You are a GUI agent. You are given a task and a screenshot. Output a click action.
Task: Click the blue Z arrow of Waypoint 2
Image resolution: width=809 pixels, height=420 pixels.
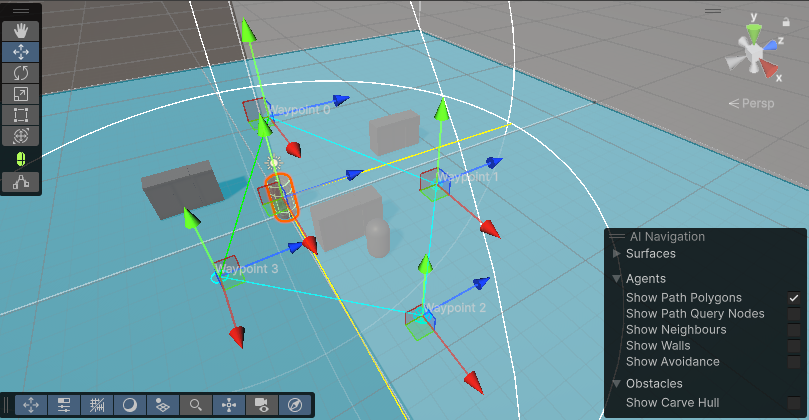pyautogui.click(x=481, y=283)
